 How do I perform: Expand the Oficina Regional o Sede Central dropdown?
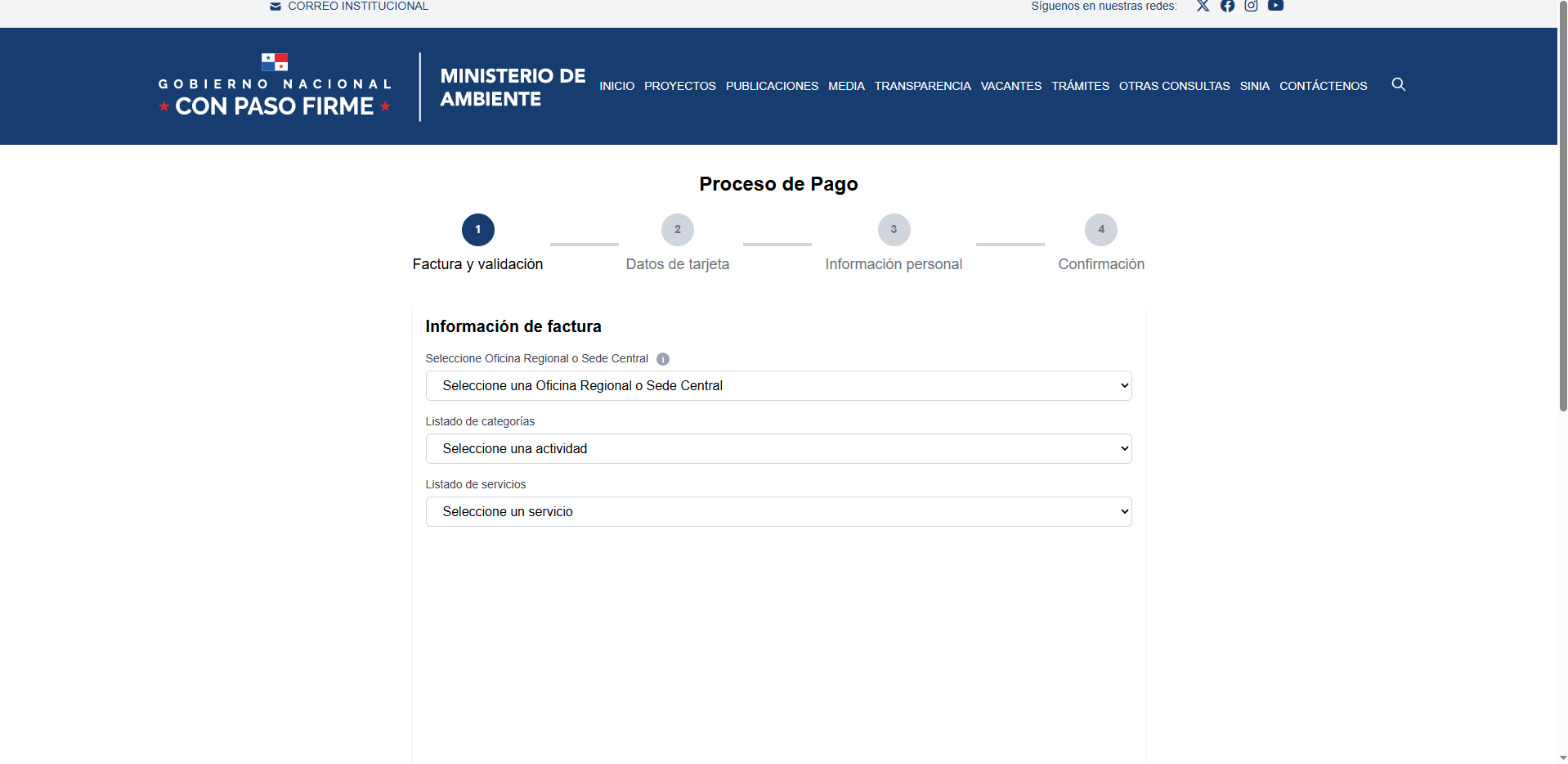pos(778,385)
